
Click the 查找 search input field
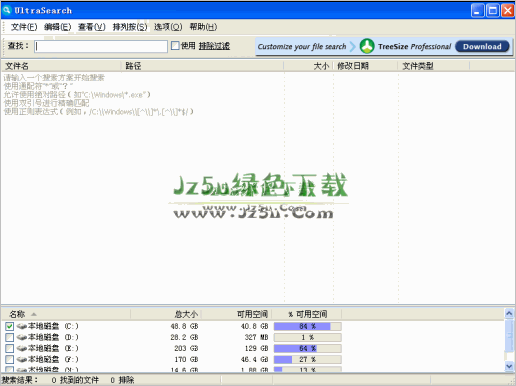(x=101, y=46)
